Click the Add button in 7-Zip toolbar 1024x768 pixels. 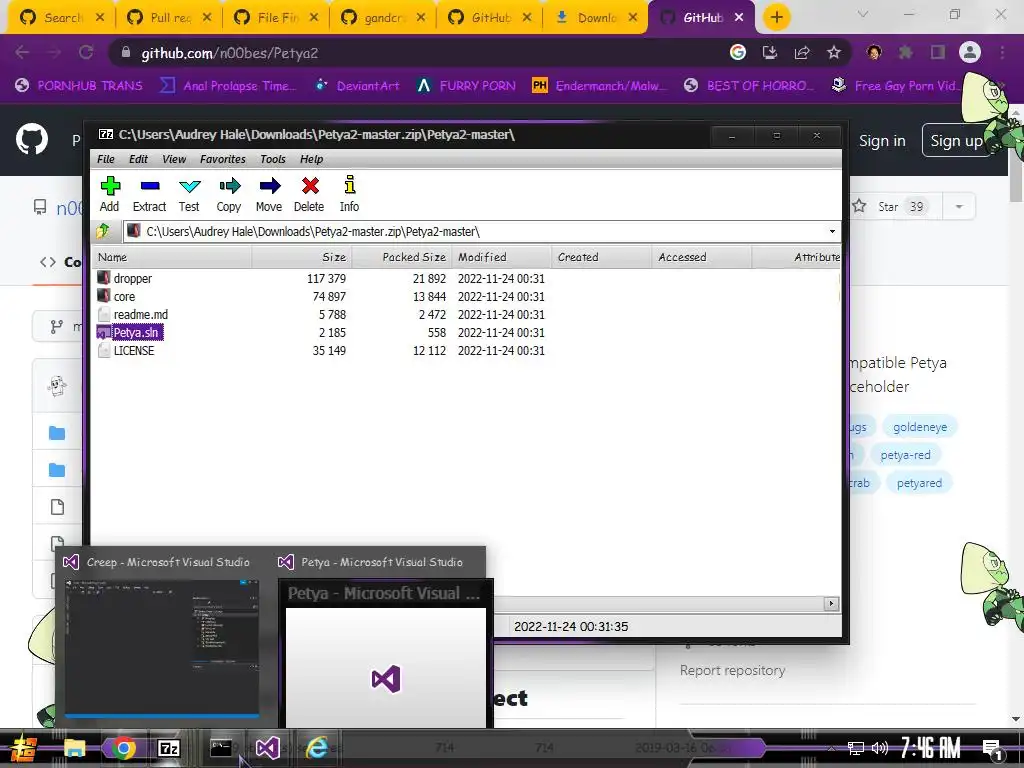click(x=110, y=194)
